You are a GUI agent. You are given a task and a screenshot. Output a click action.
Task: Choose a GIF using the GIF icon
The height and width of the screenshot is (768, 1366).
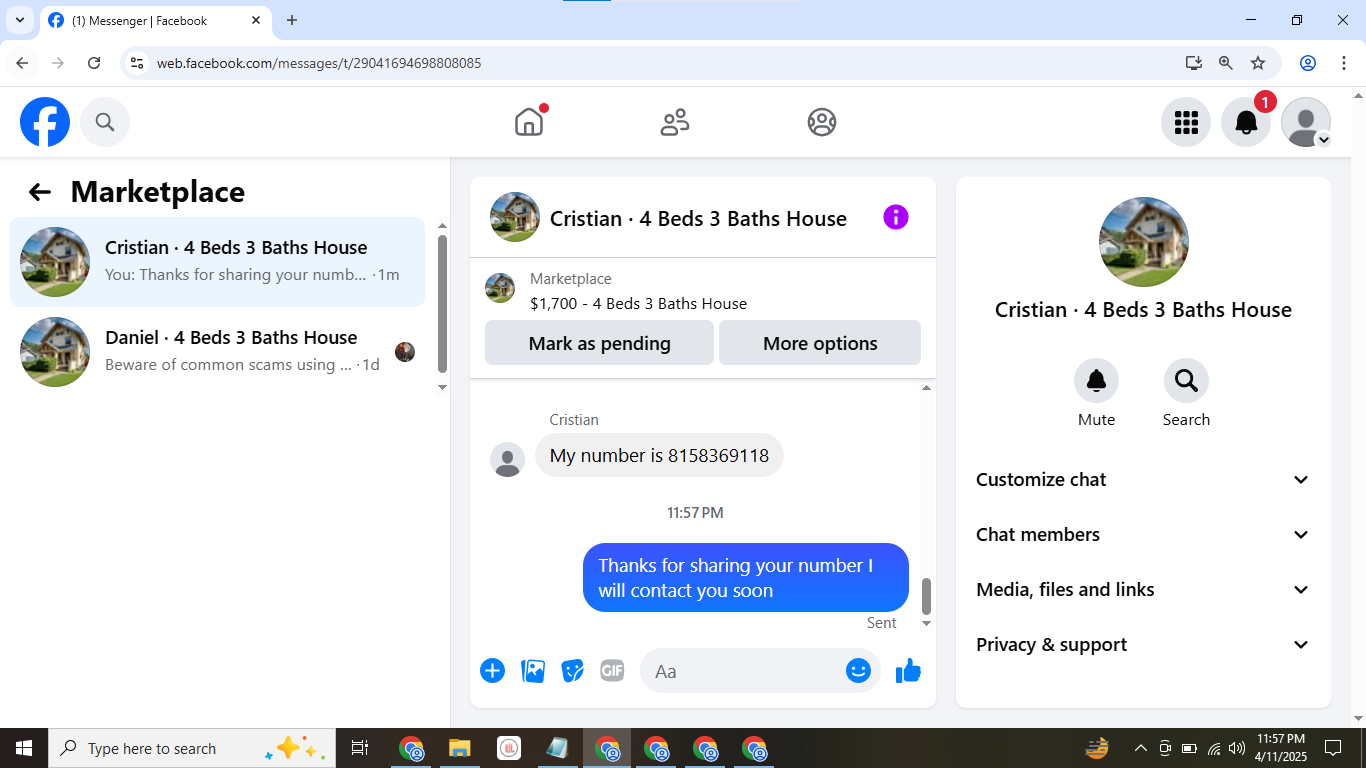[x=612, y=671]
